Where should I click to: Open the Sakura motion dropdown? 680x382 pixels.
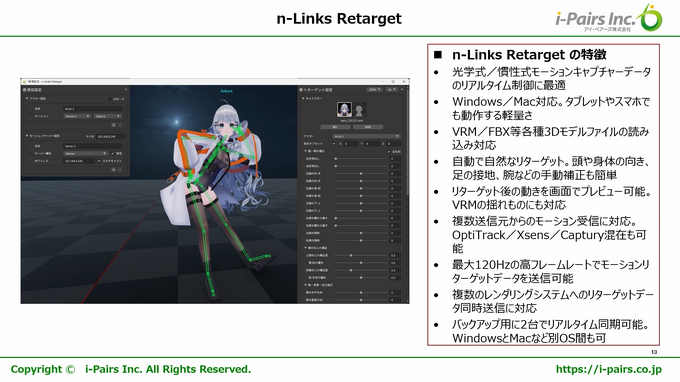[108, 116]
